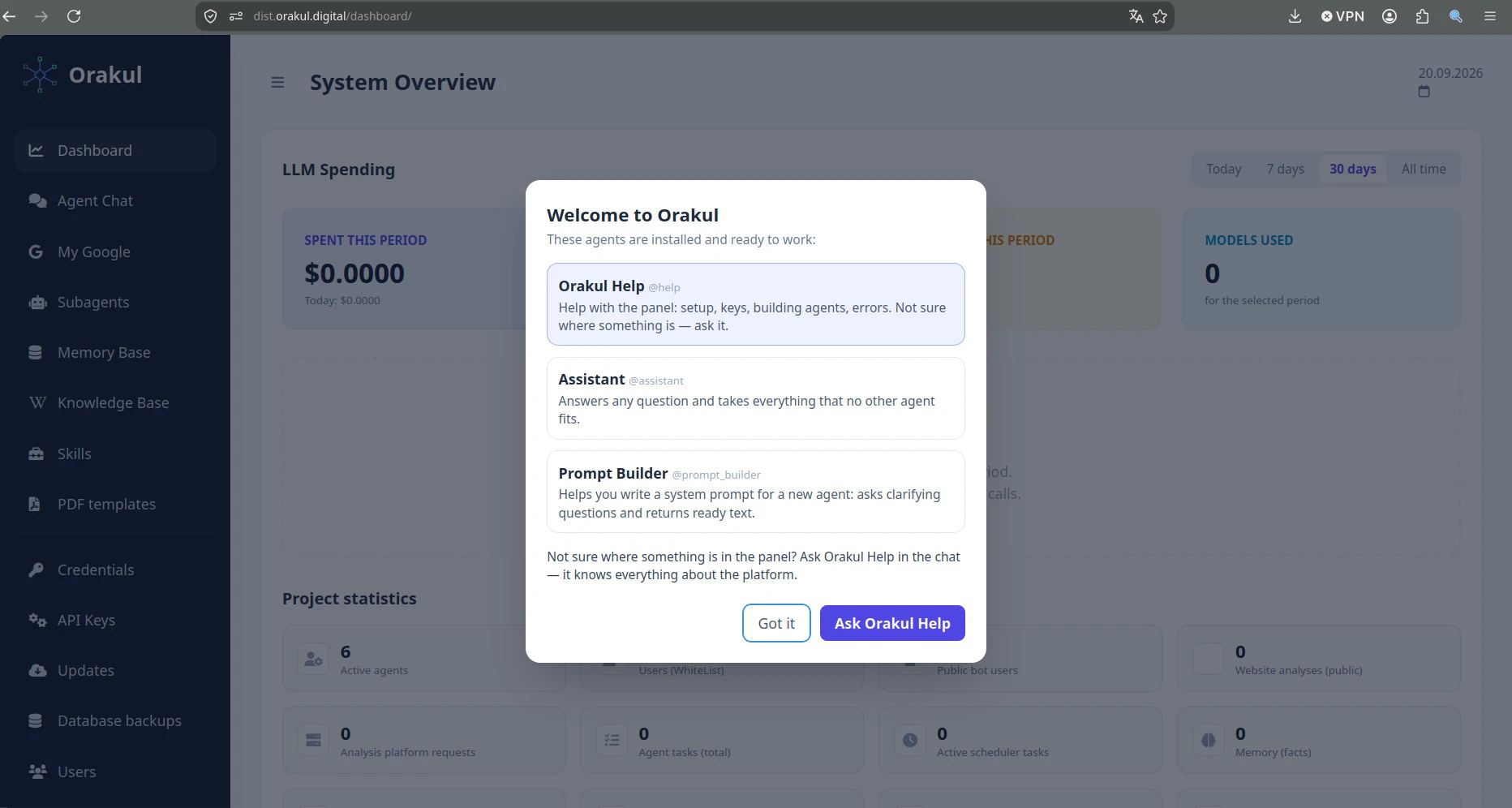Select the 7 days period tab
The width and height of the screenshot is (1512, 808).
point(1285,169)
